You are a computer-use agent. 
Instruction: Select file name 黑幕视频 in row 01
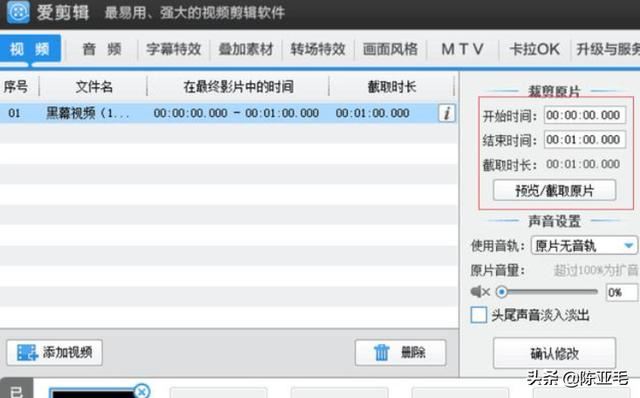[87, 113]
